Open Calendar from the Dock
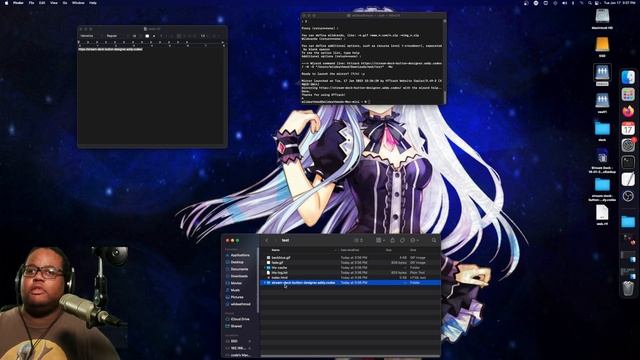The width and height of the screenshot is (640, 360). click(x=628, y=129)
